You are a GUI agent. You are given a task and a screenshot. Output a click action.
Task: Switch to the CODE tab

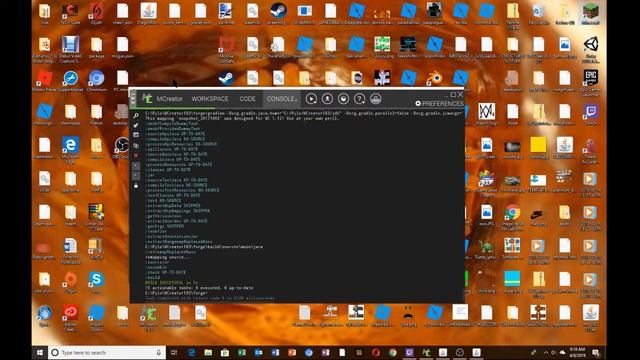(247, 99)
